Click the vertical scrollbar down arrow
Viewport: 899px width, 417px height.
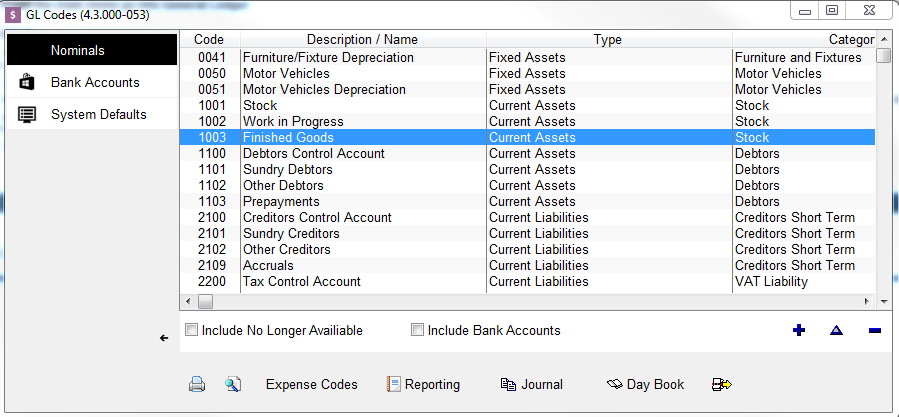point(883,301)
